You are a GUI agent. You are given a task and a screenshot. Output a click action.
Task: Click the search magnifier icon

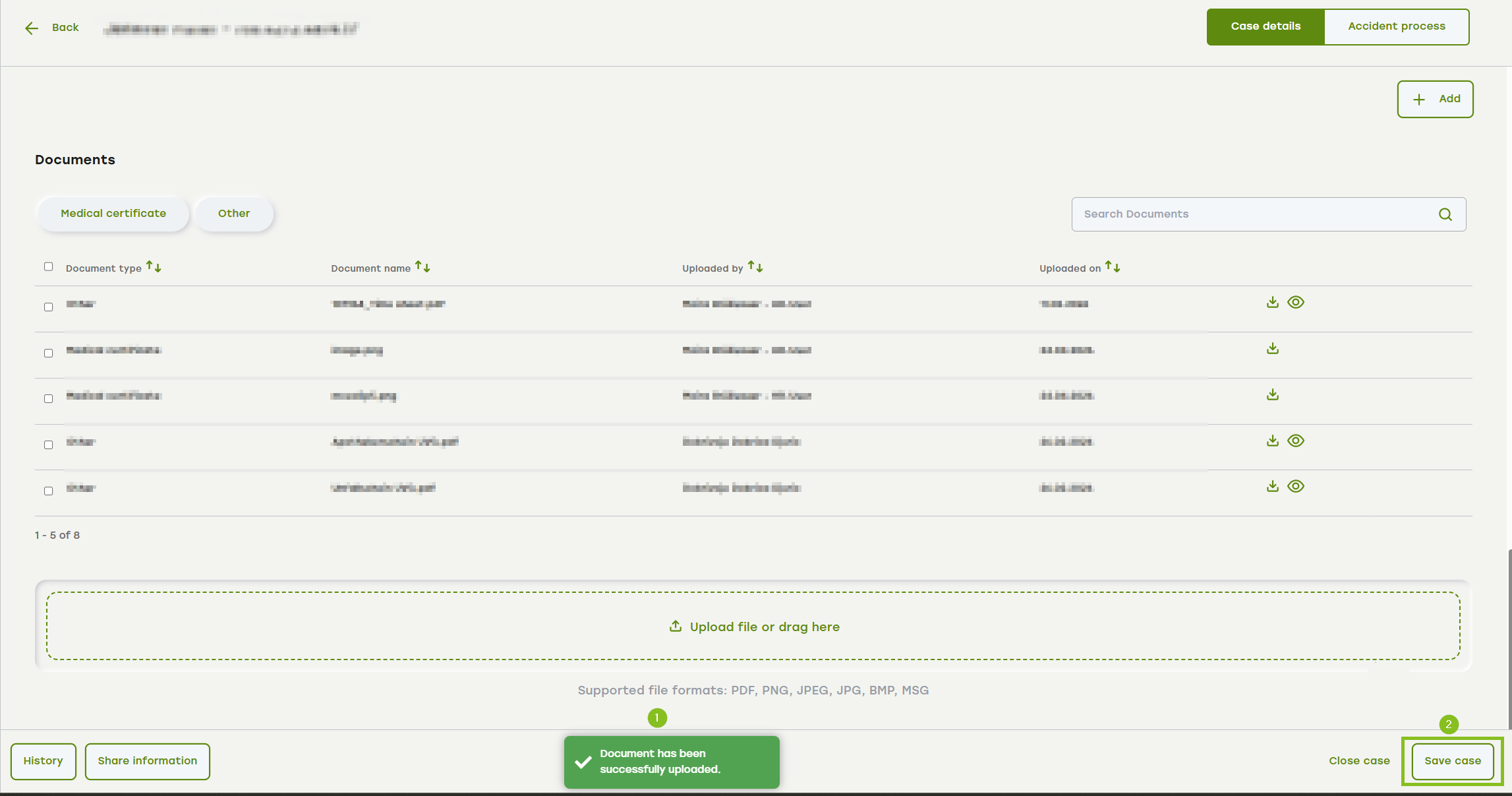tap(1445, 214)
